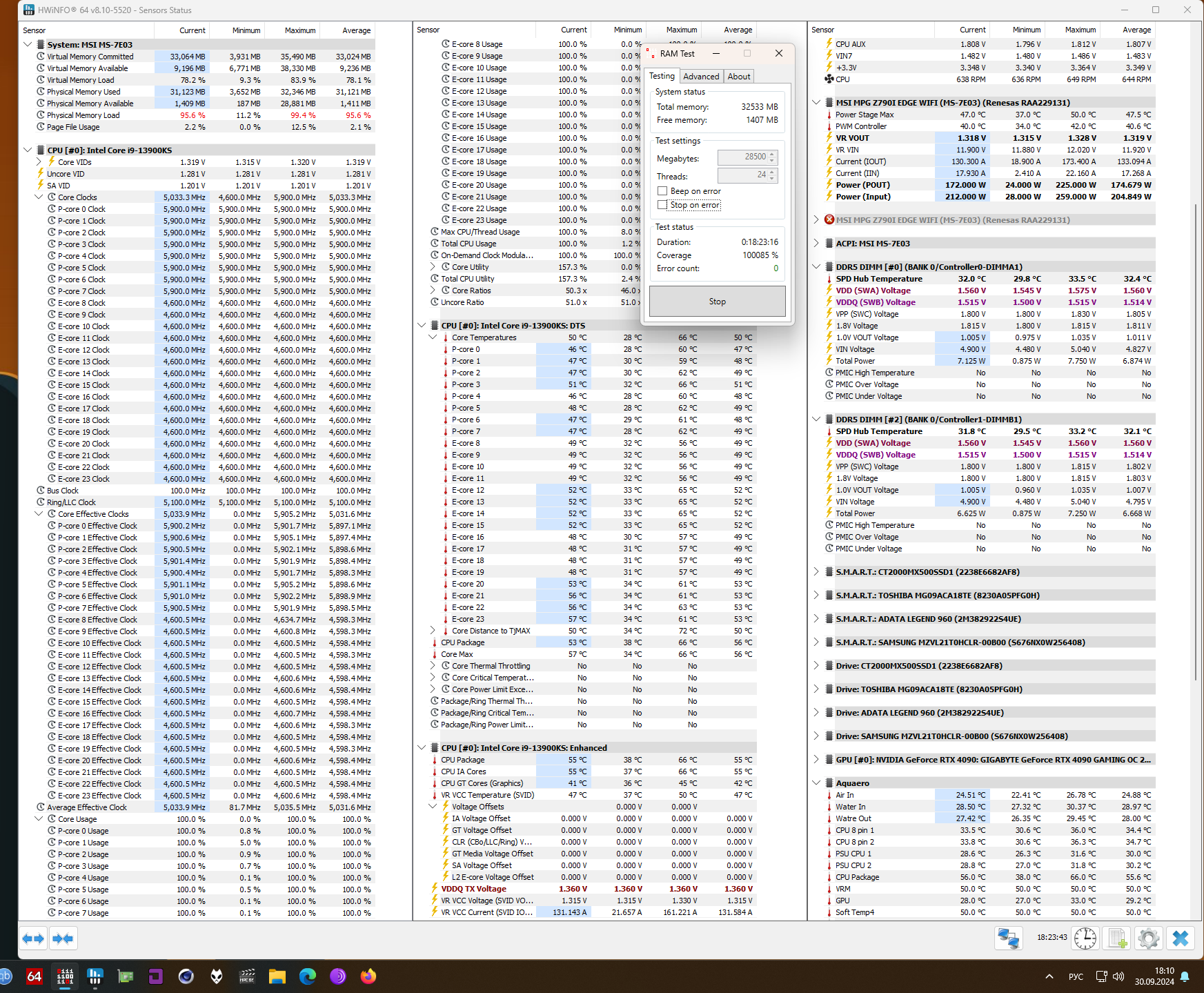Click the expand columns double-arrow button

33,938
